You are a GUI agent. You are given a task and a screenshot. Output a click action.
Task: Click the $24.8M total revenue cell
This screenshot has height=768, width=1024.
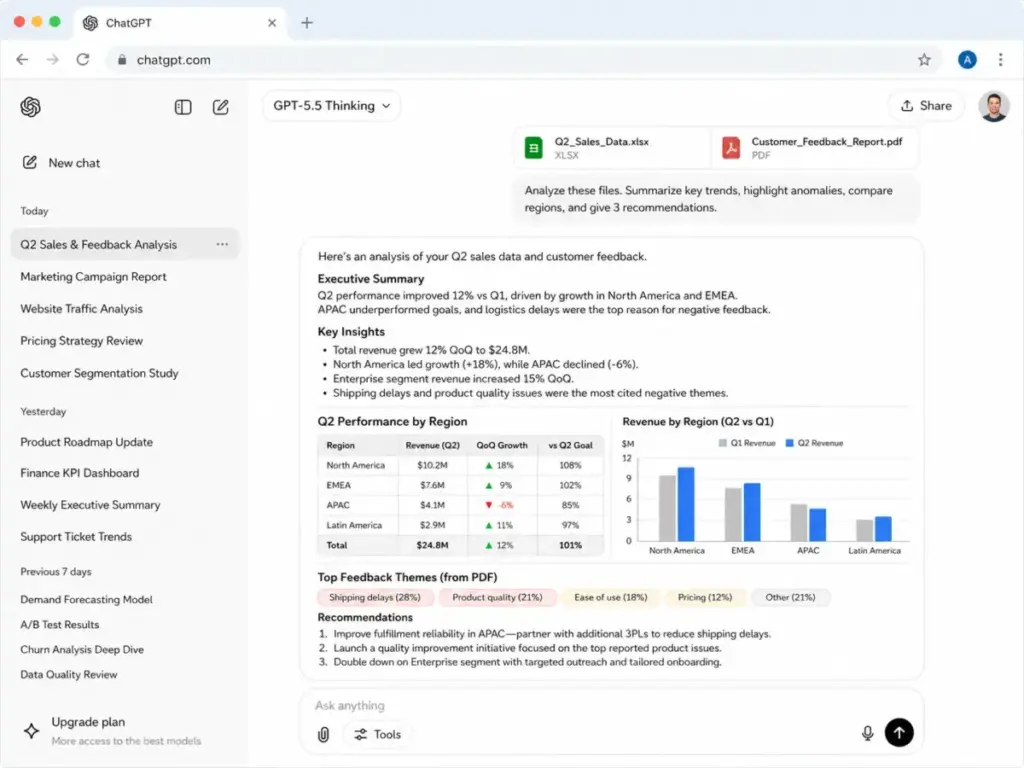[432, 545]
